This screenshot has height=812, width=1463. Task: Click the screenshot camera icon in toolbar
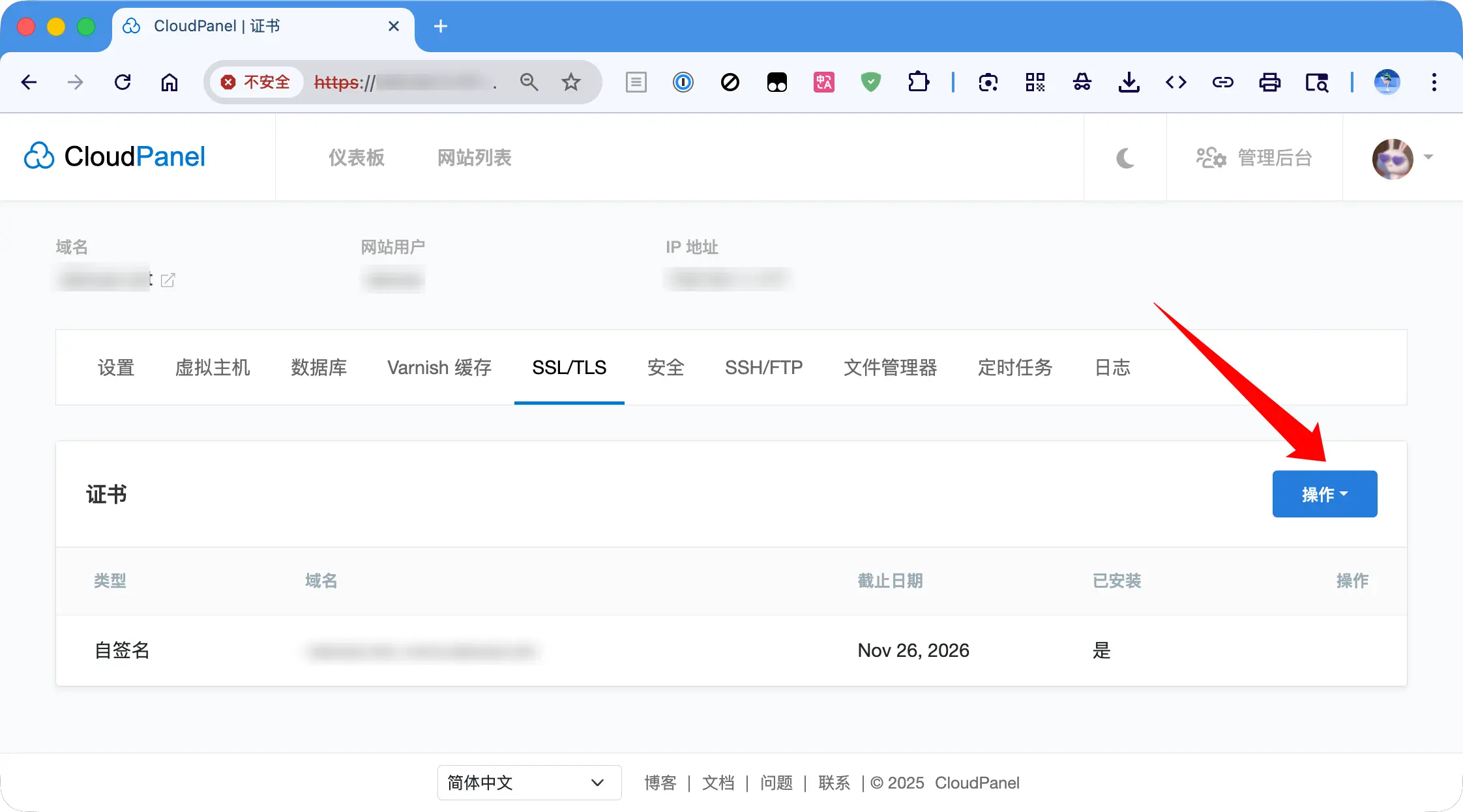click(x=988, y=82)
